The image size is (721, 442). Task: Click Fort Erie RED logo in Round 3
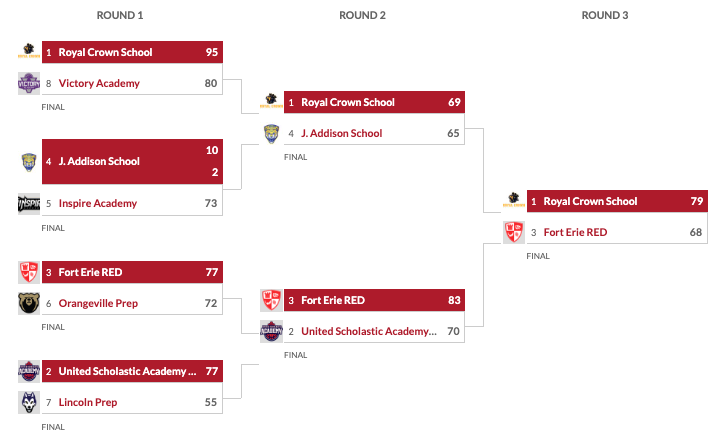point(513,232)
